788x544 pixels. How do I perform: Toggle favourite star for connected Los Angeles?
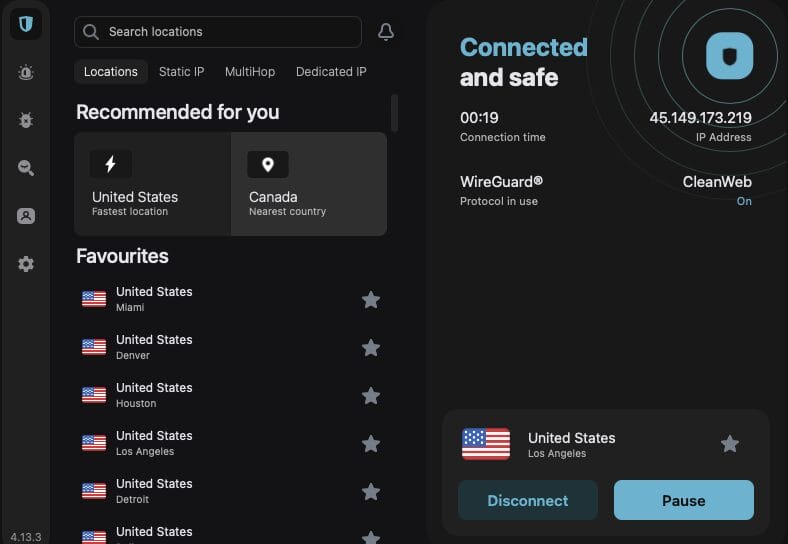click(730, 444)
